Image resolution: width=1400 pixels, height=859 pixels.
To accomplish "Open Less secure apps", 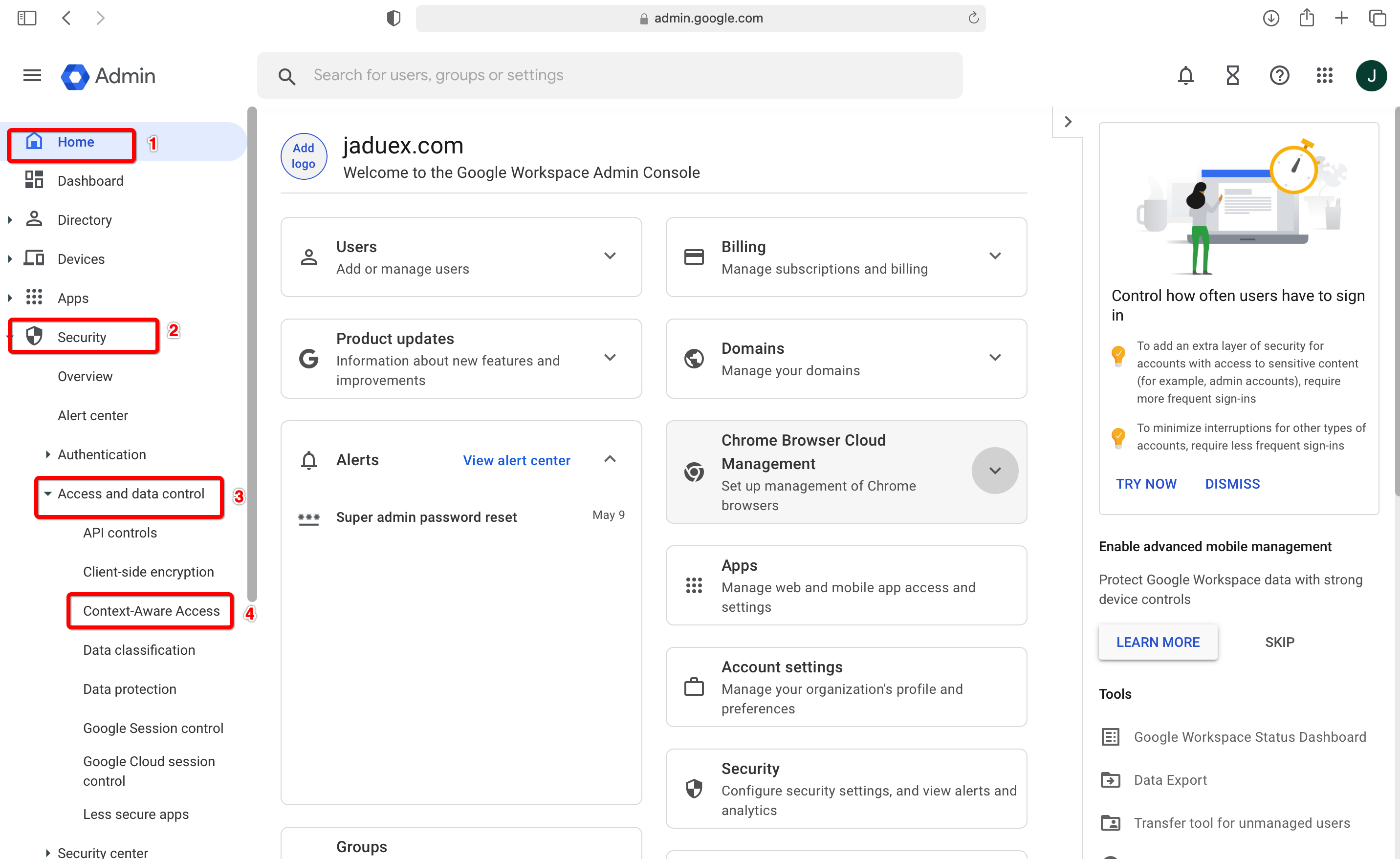I will click(136, 814).
